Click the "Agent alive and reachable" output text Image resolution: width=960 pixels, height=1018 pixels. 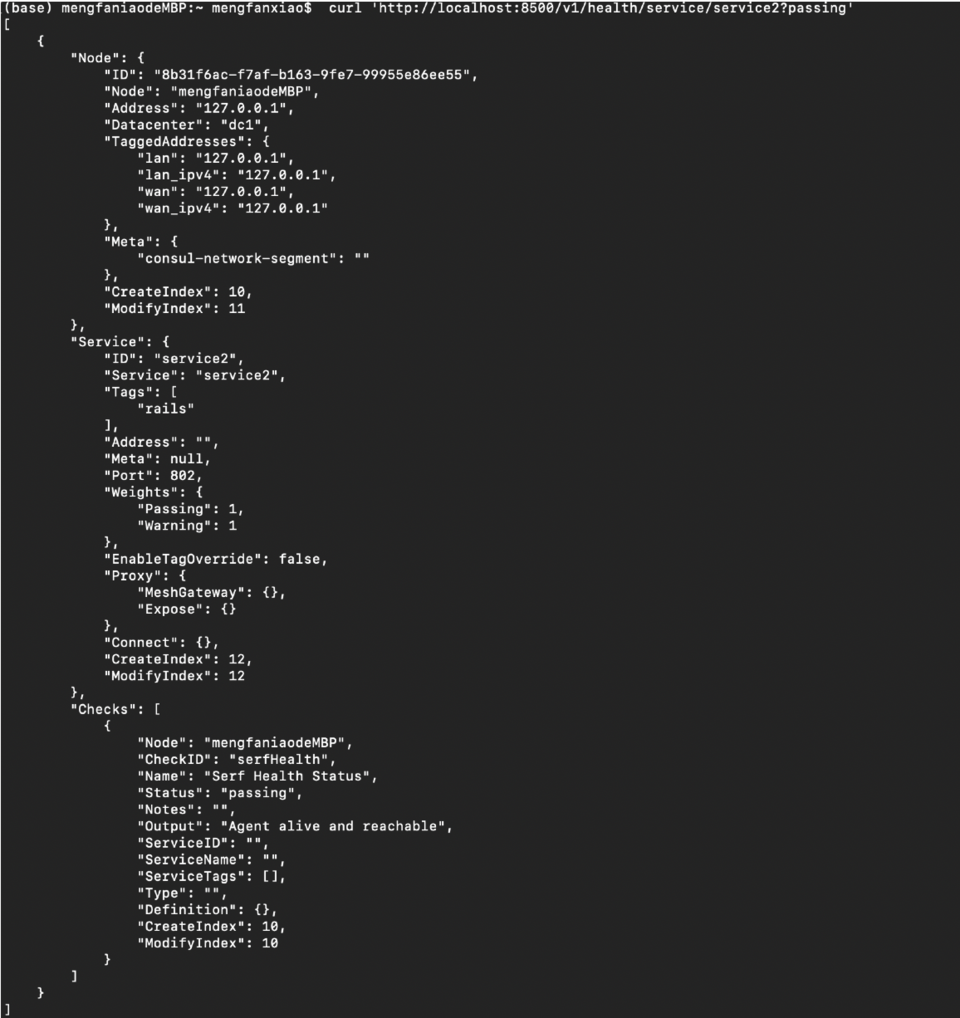point(333,826)
